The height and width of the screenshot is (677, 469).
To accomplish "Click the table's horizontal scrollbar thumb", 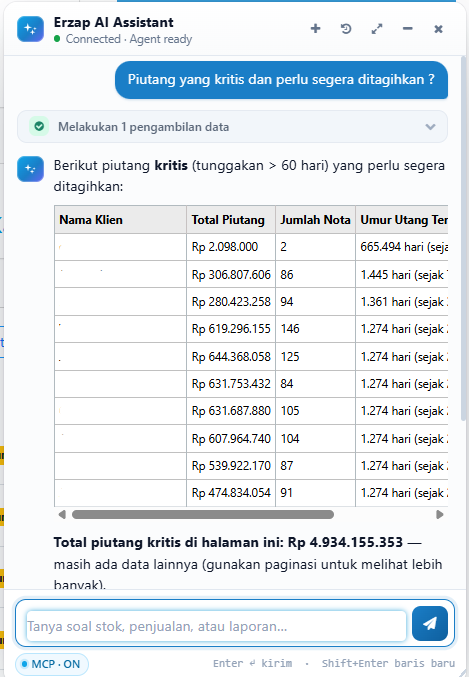I will [x=203, y=514].
